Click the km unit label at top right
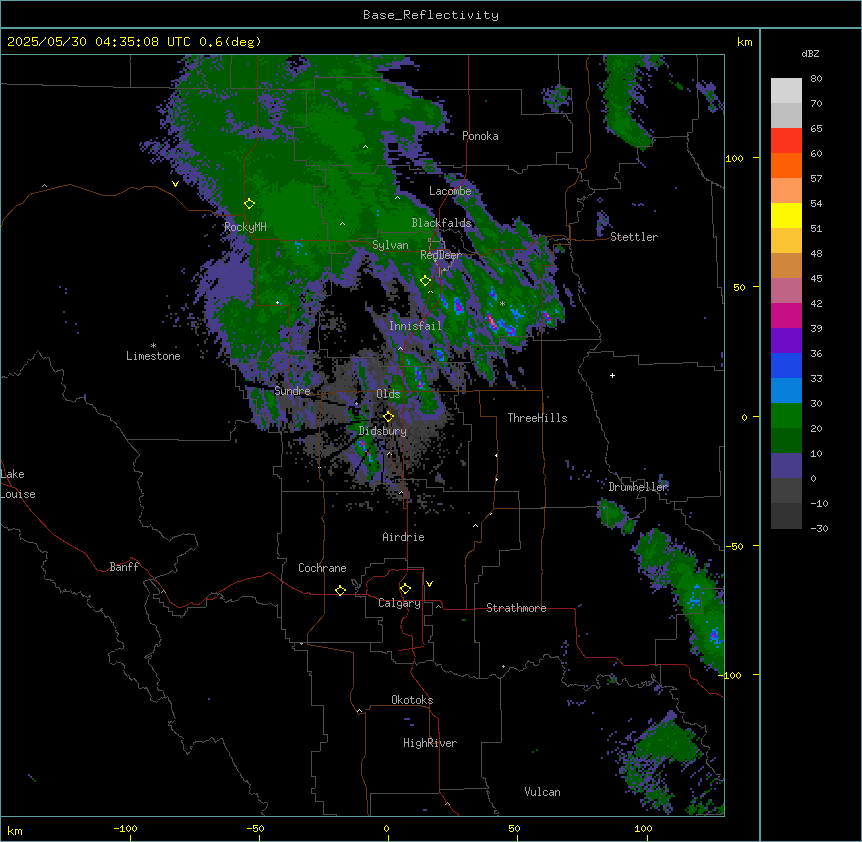 745,42
